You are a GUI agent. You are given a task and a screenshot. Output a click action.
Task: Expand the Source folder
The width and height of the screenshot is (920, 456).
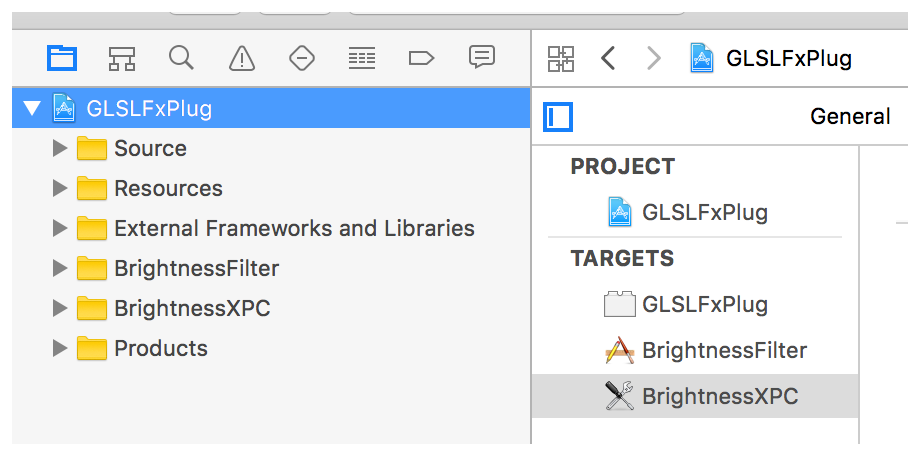(60, 149)
